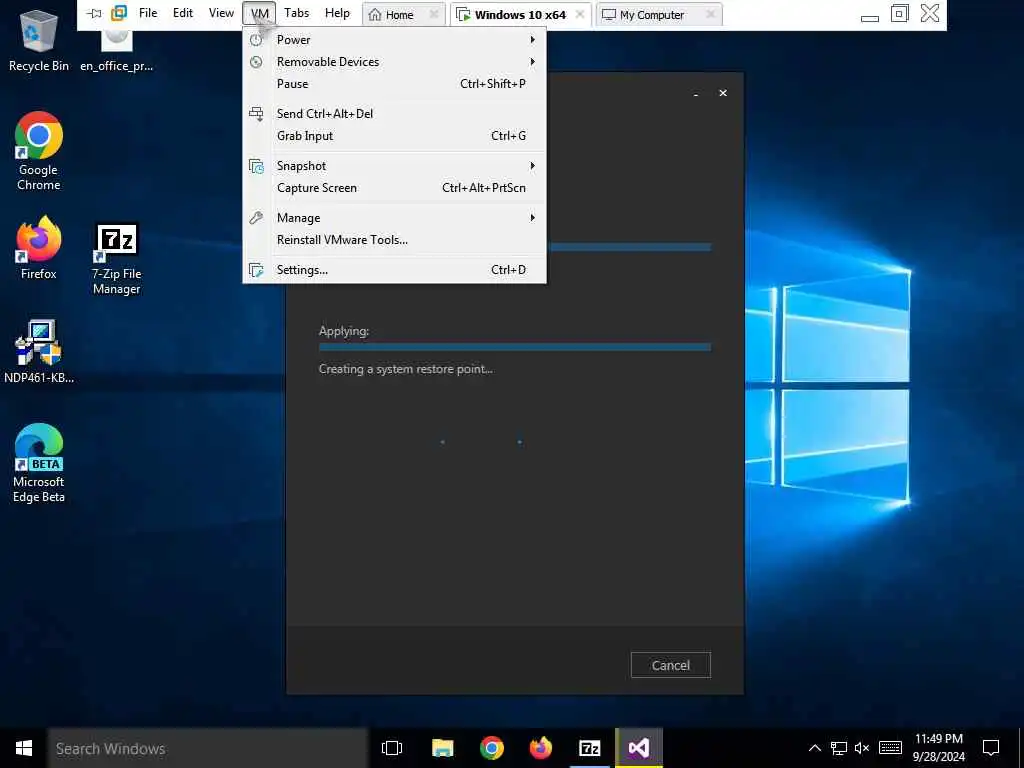
Task: Click the muted volume tray icon
Action: 862,748
